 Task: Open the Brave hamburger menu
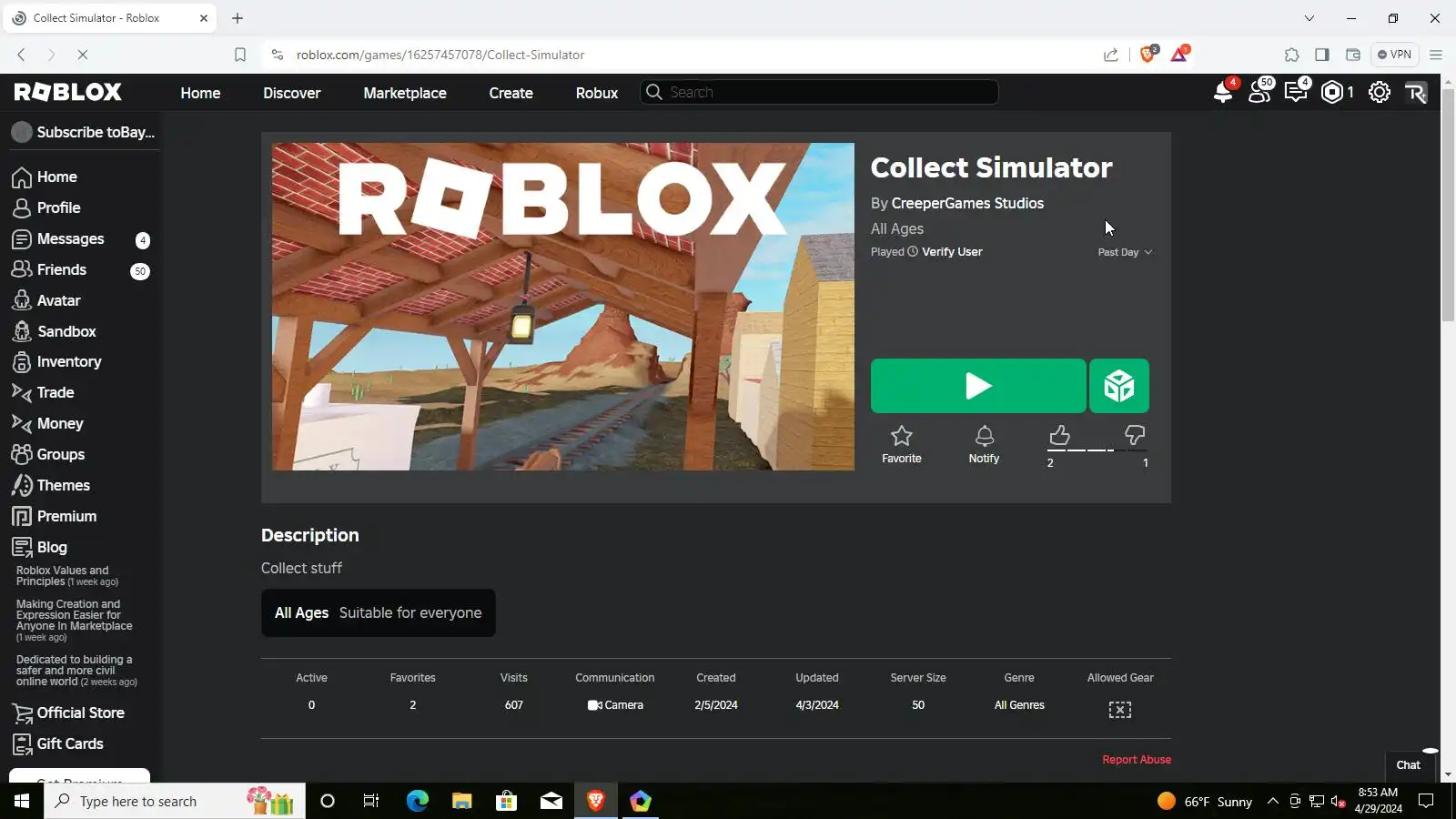[x=1436, y=55]
